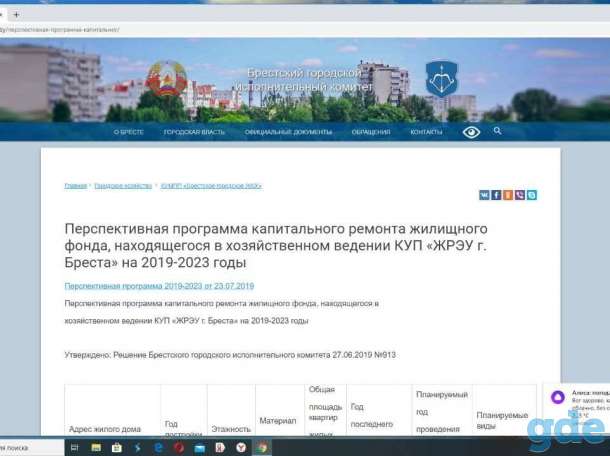Share page via orange Odnoklassniki icon
This screenshot has height=456, width=610.
pyautogui.click(x=508, y=195)
